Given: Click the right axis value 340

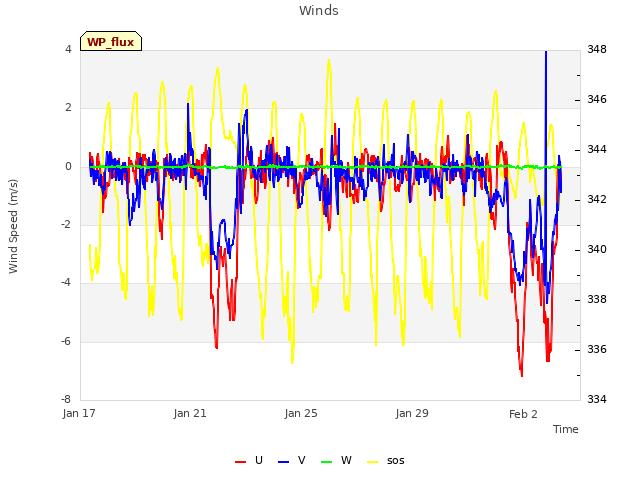Looking at the screenshot, I should click(x=597, y=249).
